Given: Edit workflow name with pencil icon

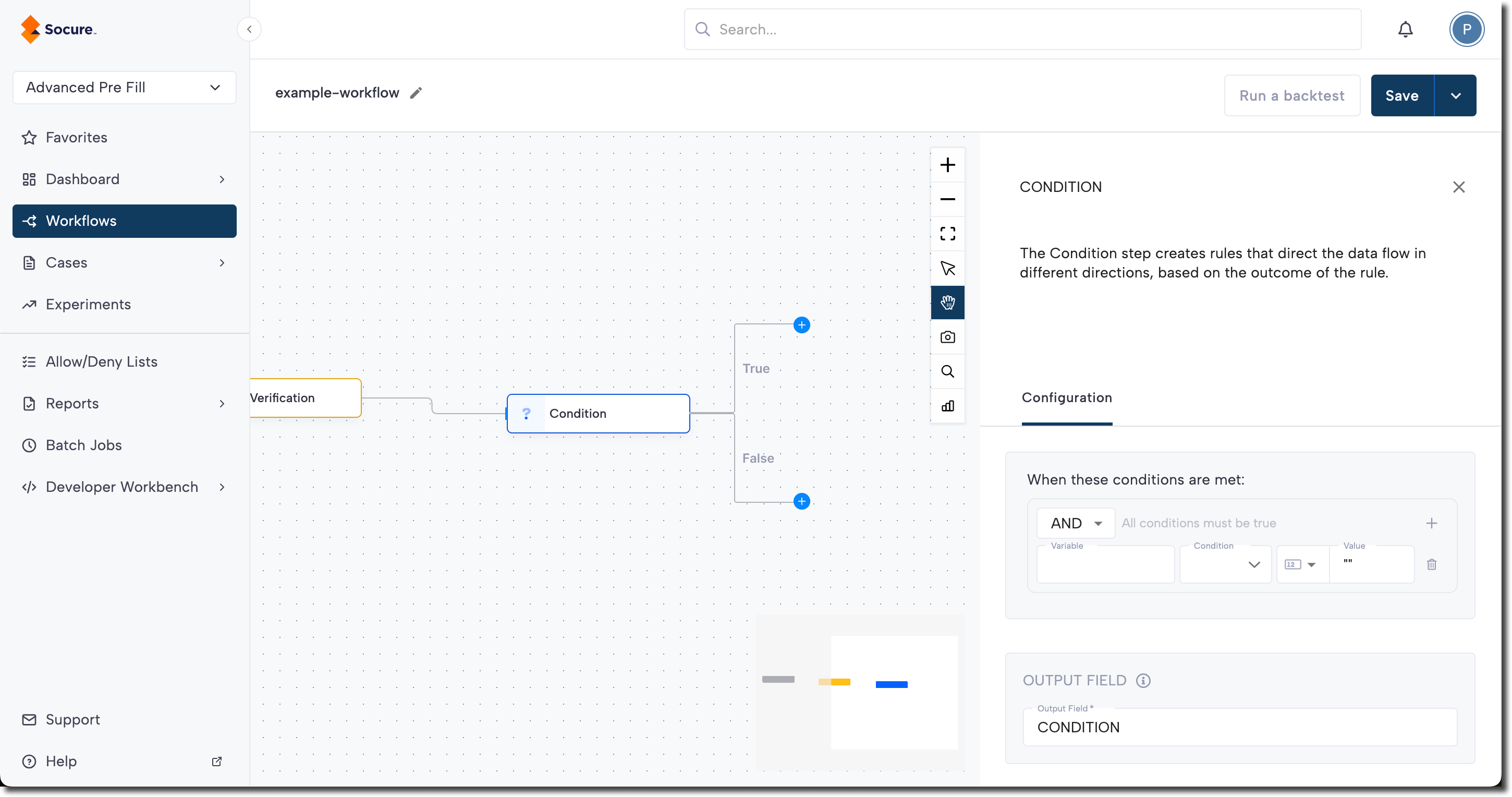Looking at the screenshot, I should (416, 93).
